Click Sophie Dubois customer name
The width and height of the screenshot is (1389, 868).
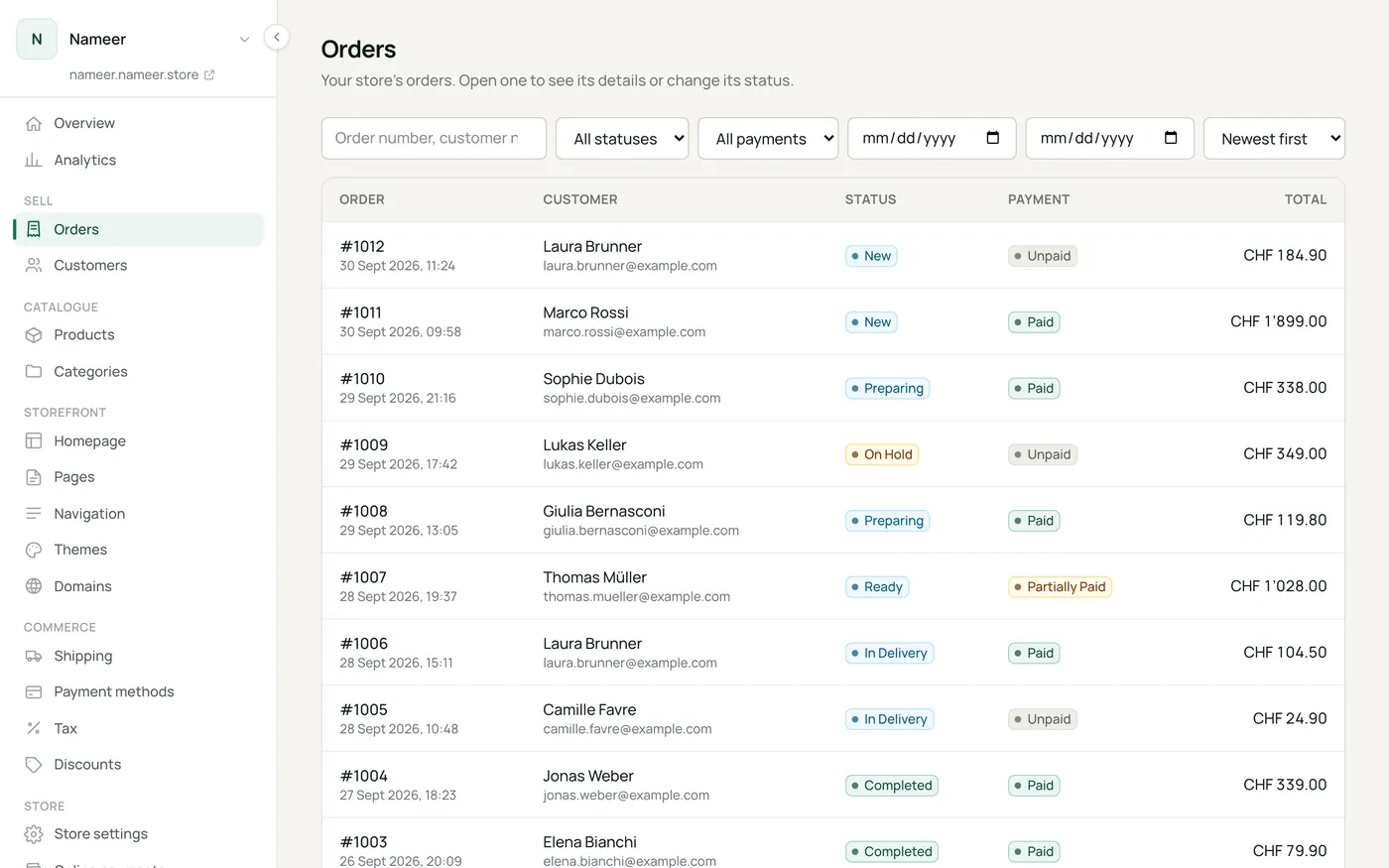coord(593,379)
